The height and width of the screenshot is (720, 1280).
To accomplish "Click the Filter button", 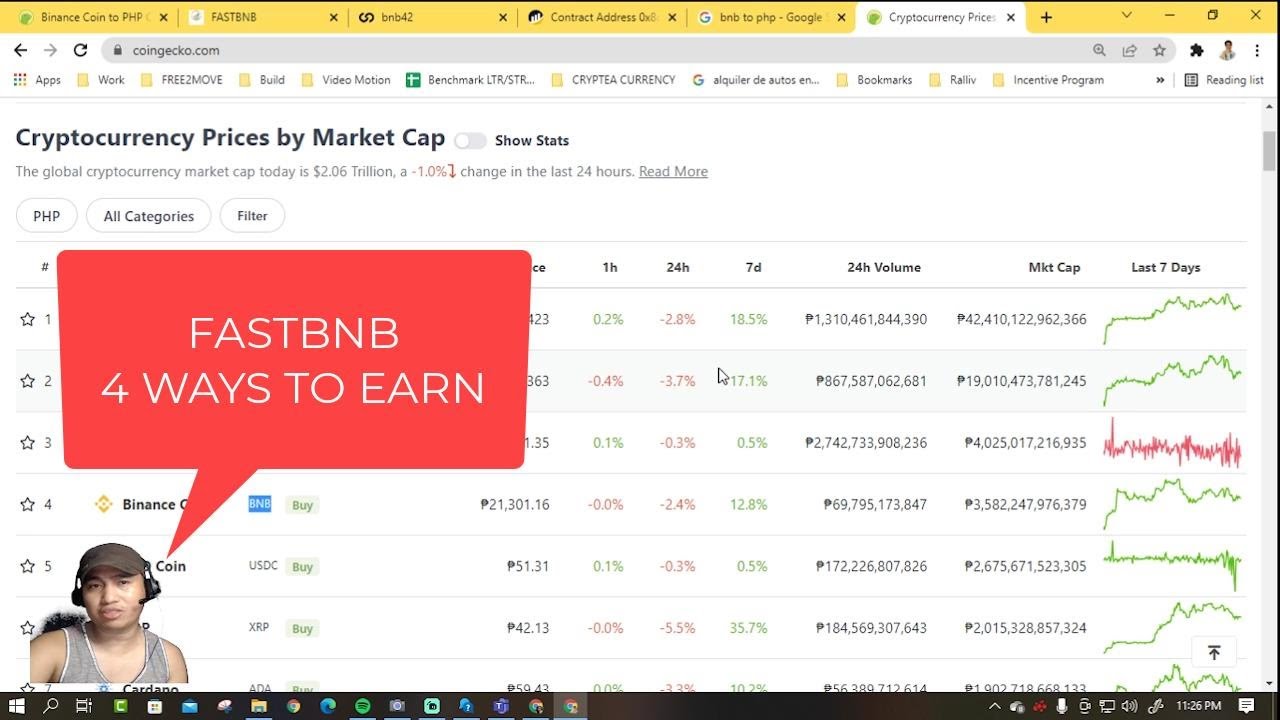I will [x=252, y=216].
